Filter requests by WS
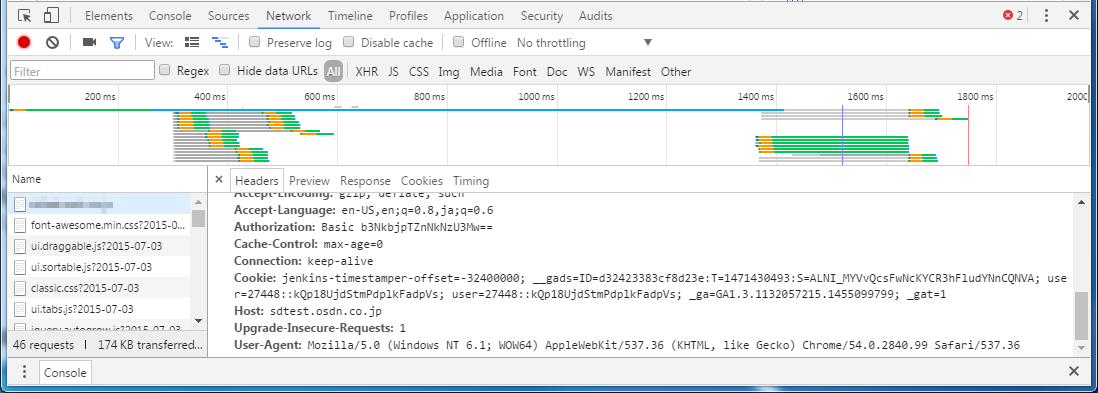Screen dimensions: 1098x393 (x=586, y=71)
